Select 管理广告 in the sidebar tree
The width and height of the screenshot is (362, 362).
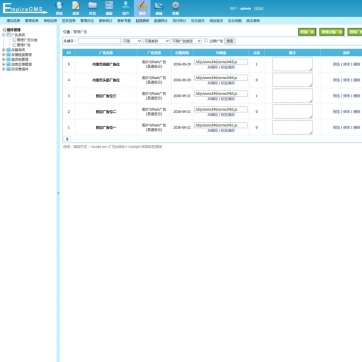24,44
